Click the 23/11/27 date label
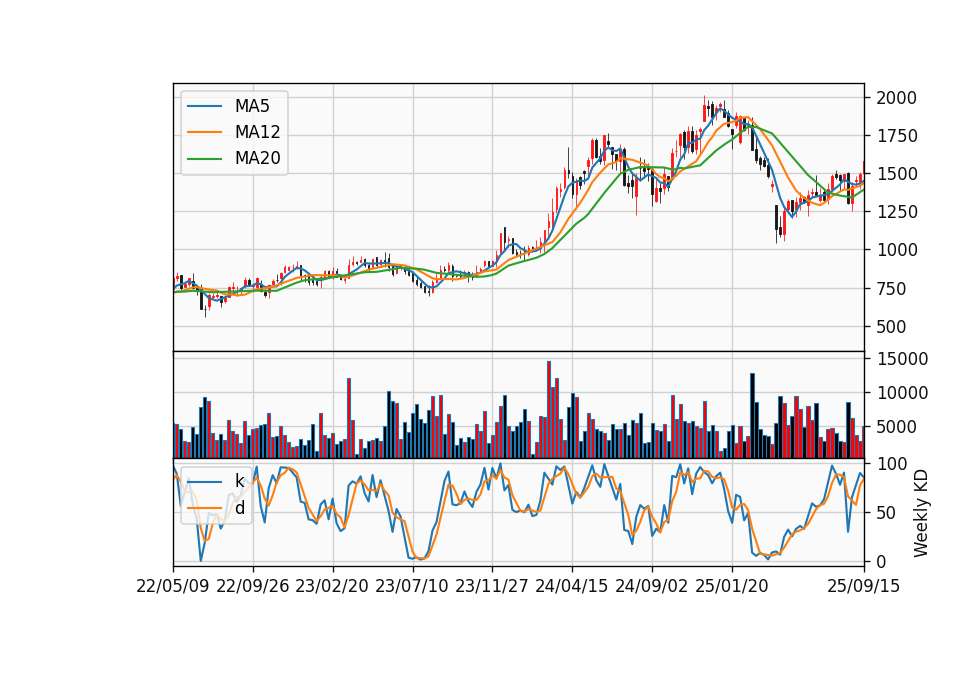This screenshot has width=960, height=690. coord(492,586)
